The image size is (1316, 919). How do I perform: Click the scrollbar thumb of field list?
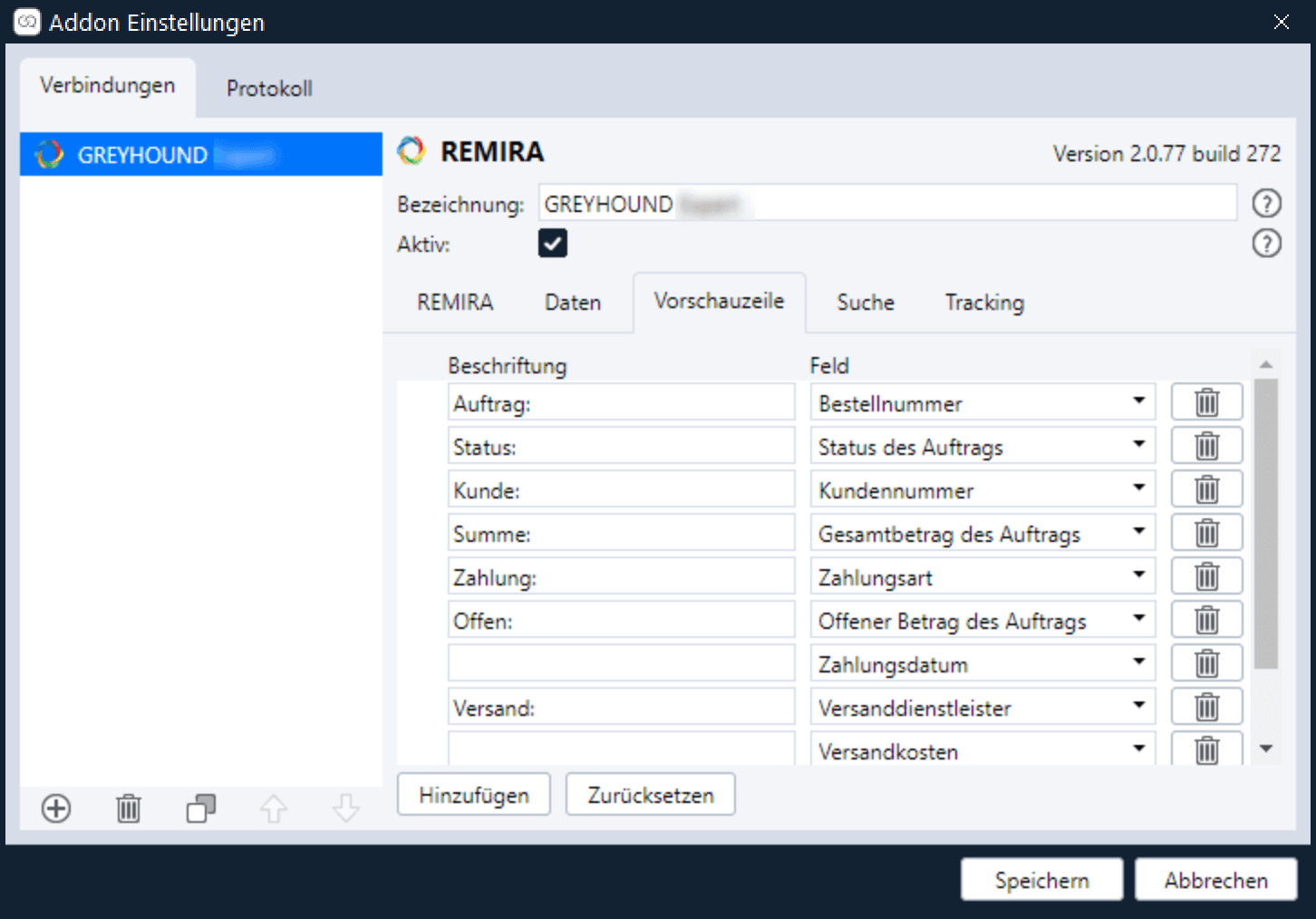pyautogui.click(x=1266, y=524)
